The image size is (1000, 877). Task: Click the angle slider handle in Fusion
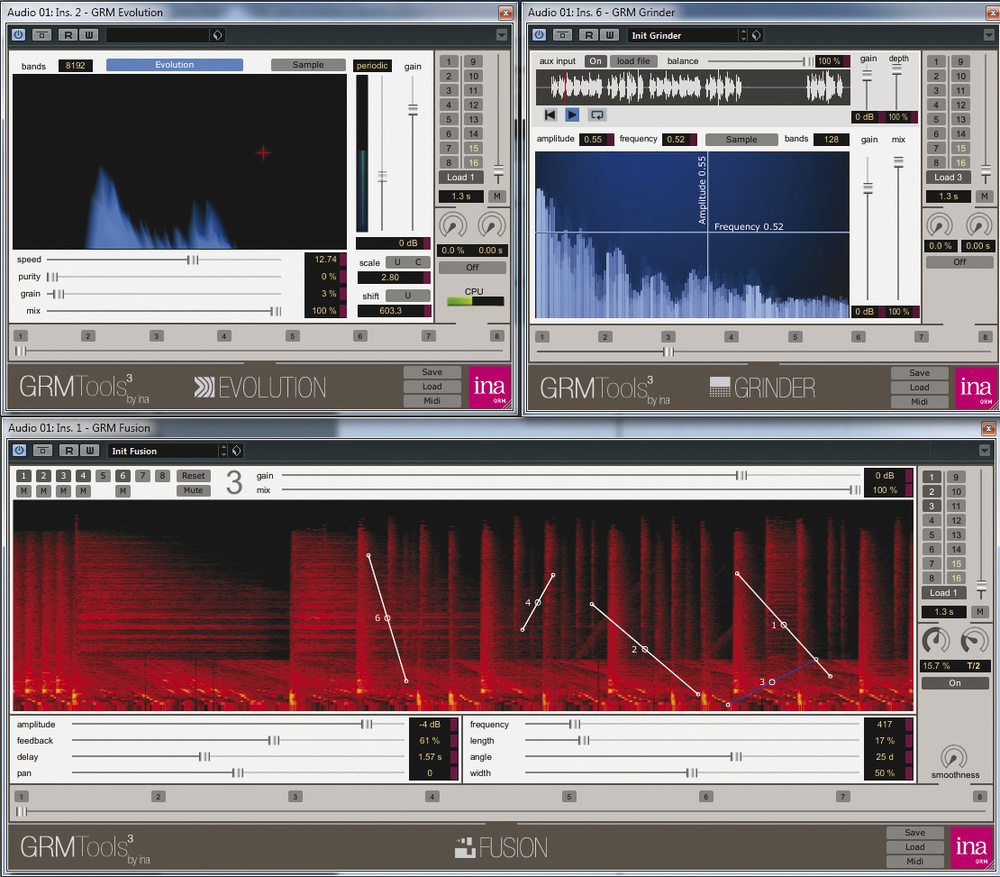(736, 757)
